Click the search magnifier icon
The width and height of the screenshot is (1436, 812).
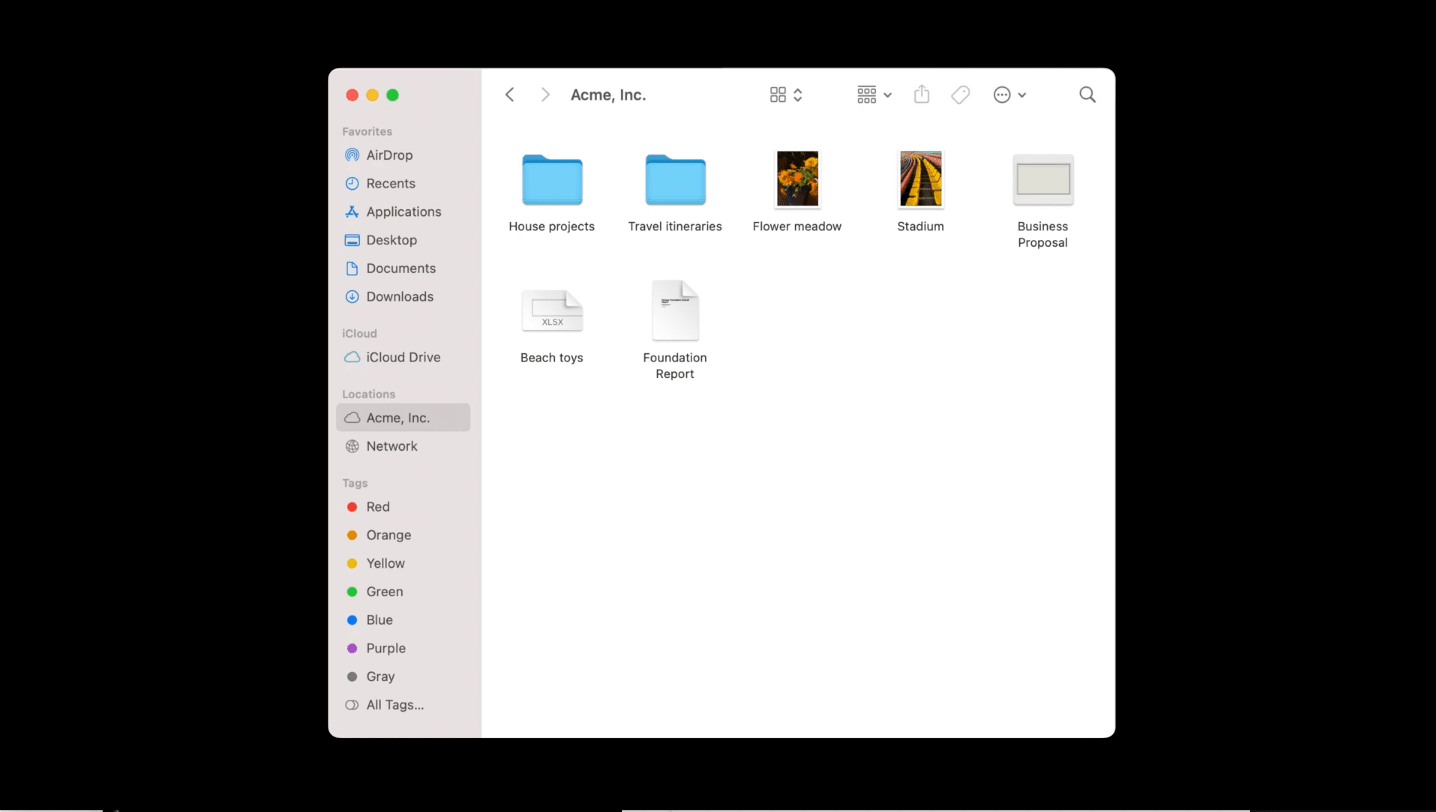point(1087,95)
